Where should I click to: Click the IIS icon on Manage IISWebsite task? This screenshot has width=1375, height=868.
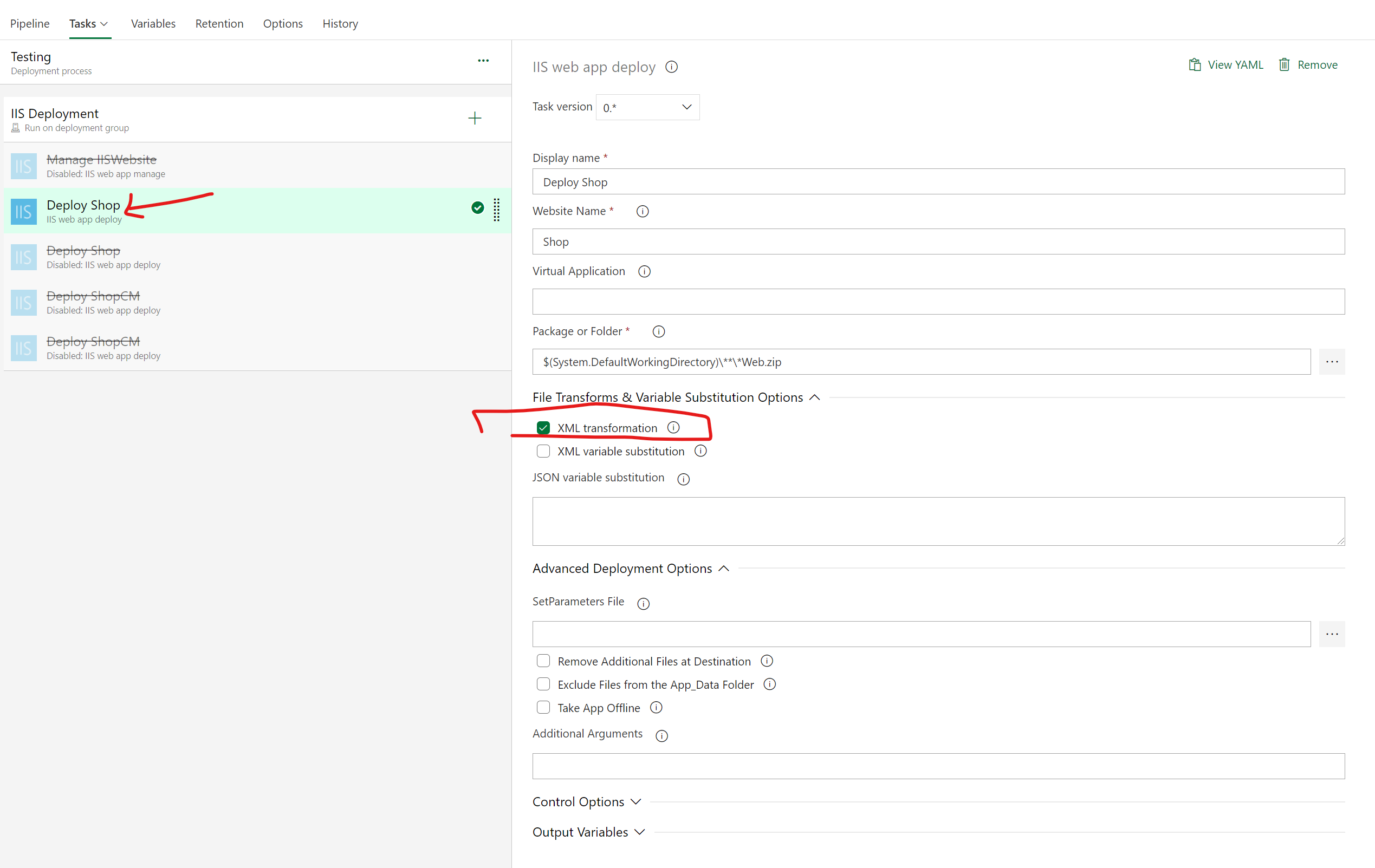click(23, 166)
